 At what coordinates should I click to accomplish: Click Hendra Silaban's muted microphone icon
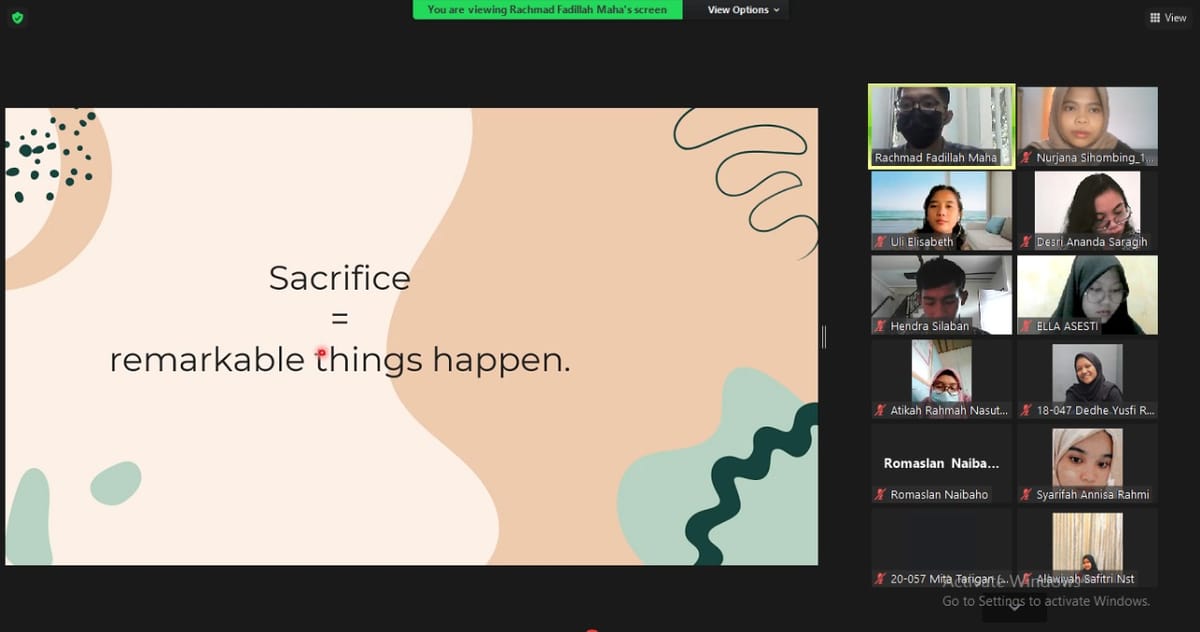tap(880, 326)
